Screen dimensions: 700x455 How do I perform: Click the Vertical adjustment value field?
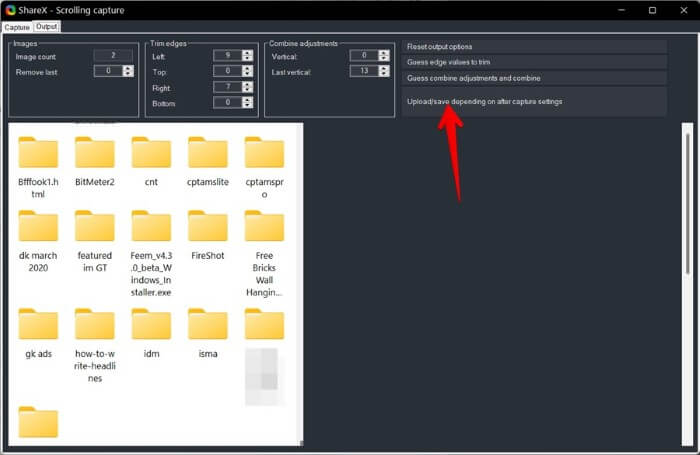point(364,55)
